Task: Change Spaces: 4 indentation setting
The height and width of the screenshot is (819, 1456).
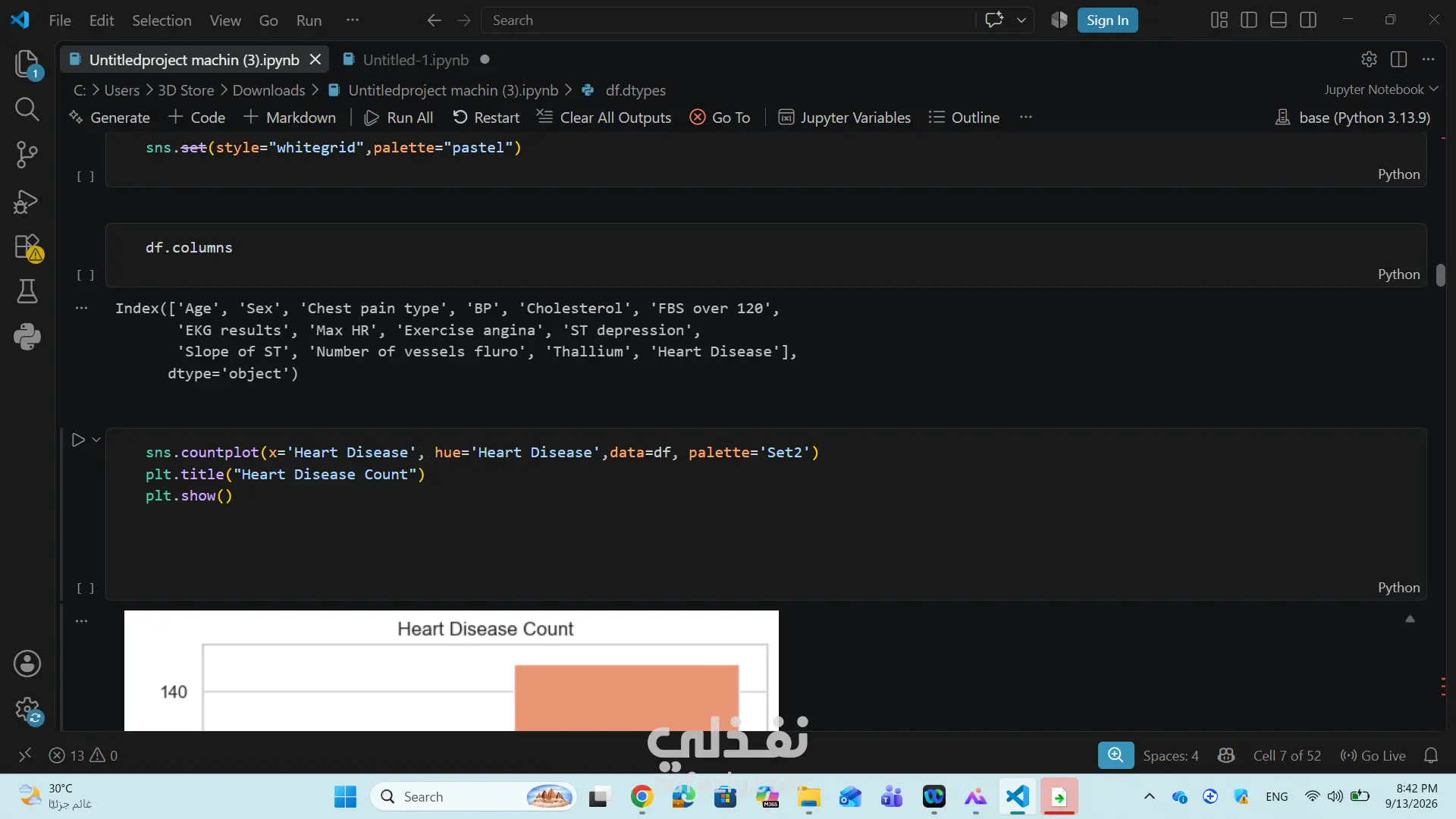Action: 1171,755
